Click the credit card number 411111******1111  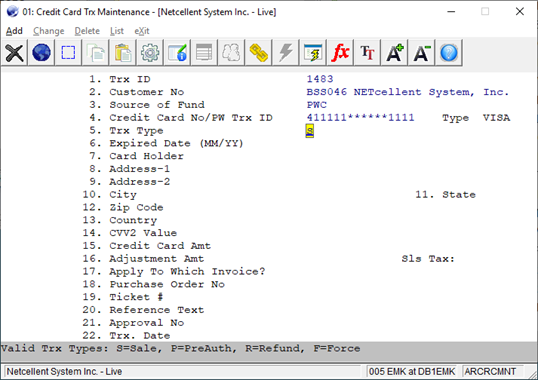click(360, 118)
